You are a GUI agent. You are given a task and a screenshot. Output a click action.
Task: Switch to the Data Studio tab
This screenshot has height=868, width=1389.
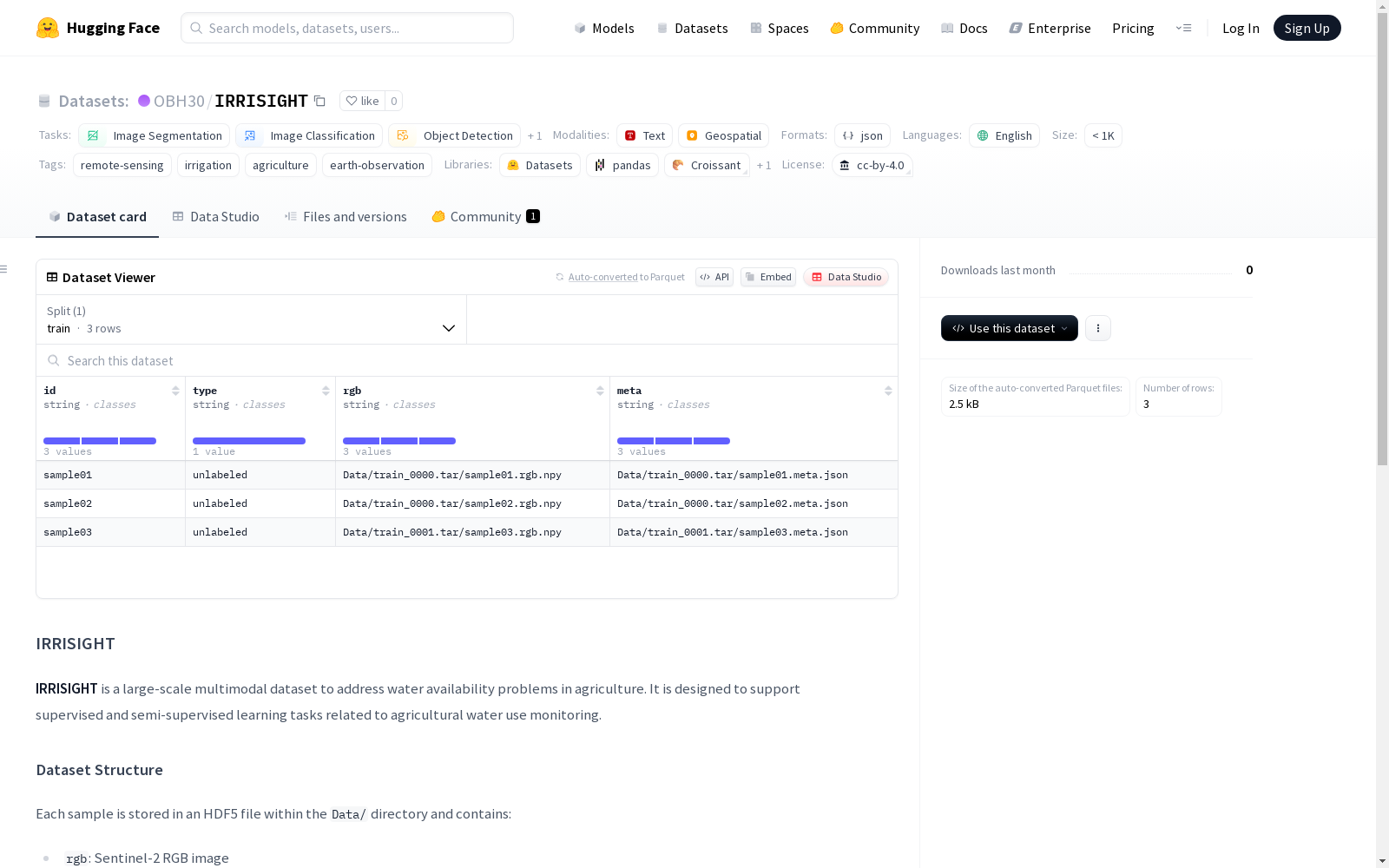click(x=216, y=217)
